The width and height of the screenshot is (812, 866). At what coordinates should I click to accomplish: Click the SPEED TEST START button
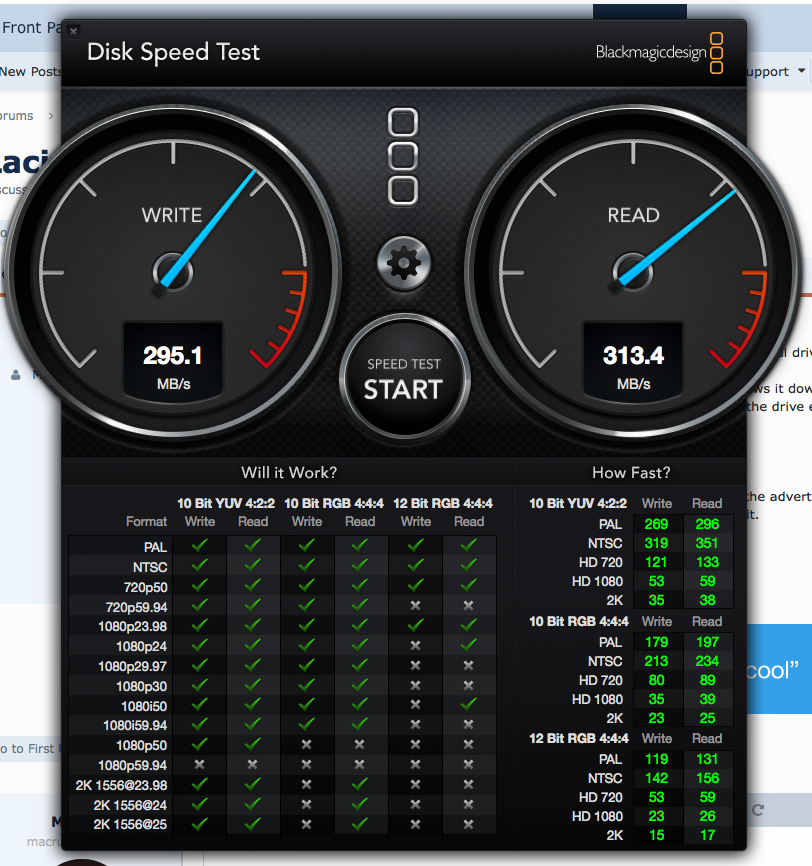point(404,379)
